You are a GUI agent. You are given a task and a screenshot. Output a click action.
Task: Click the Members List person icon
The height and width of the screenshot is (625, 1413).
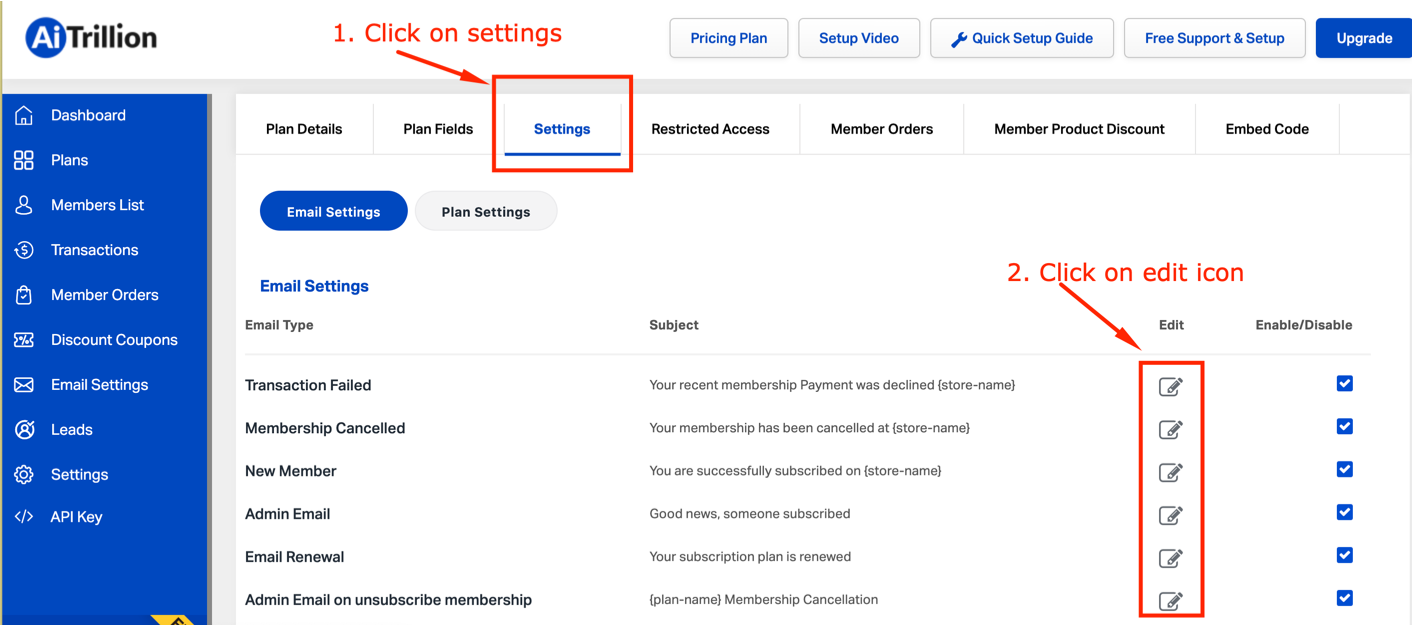24,205
